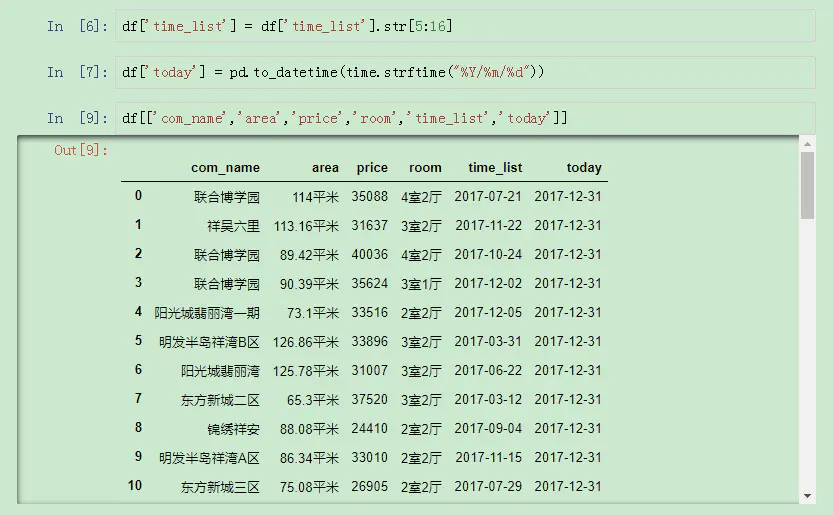Click the scroll up arrow of output
The height and width of the screenshot is (515, 833).
click(x=808, y=145)
